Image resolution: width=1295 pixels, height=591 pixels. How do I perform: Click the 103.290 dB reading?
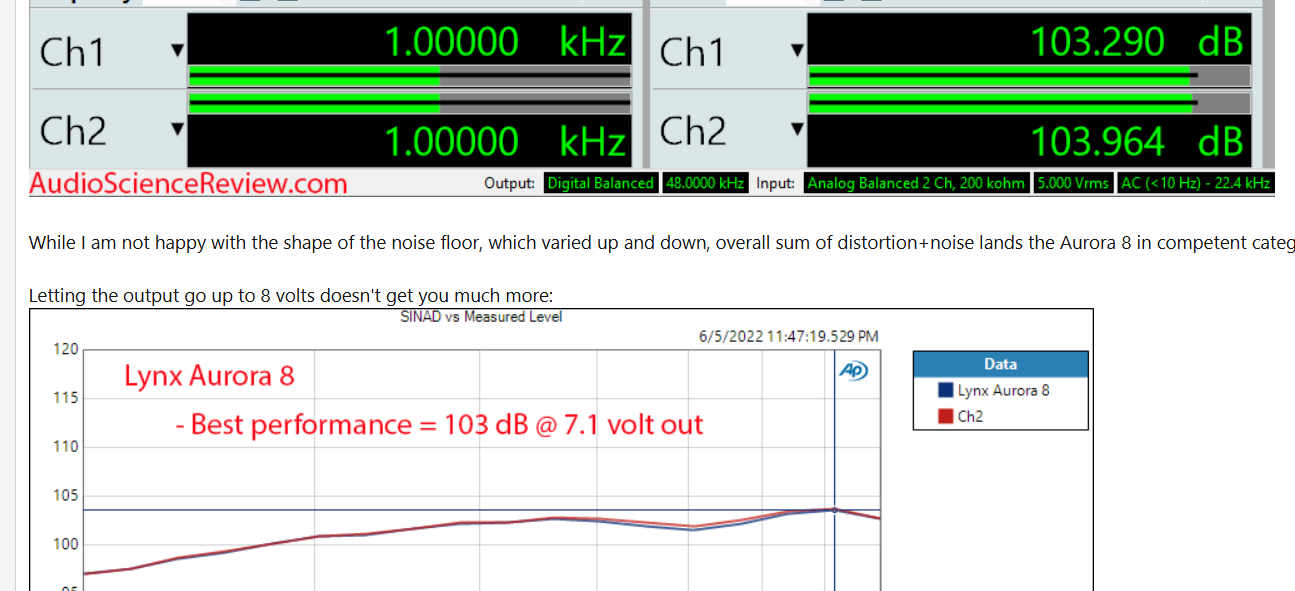pyautogui.click(x=1137, y=43)
